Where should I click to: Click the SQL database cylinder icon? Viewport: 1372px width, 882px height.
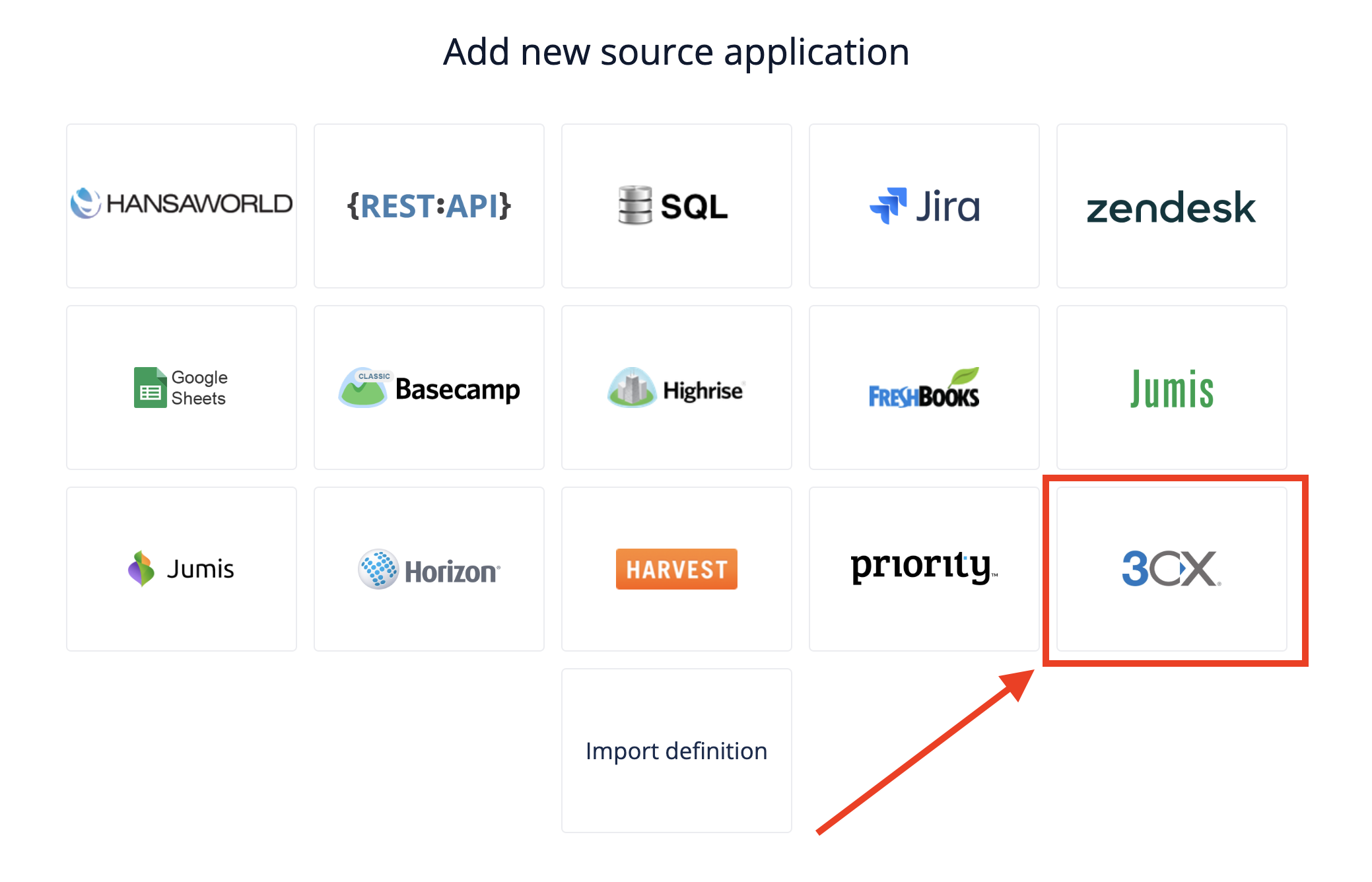(635, 205)
